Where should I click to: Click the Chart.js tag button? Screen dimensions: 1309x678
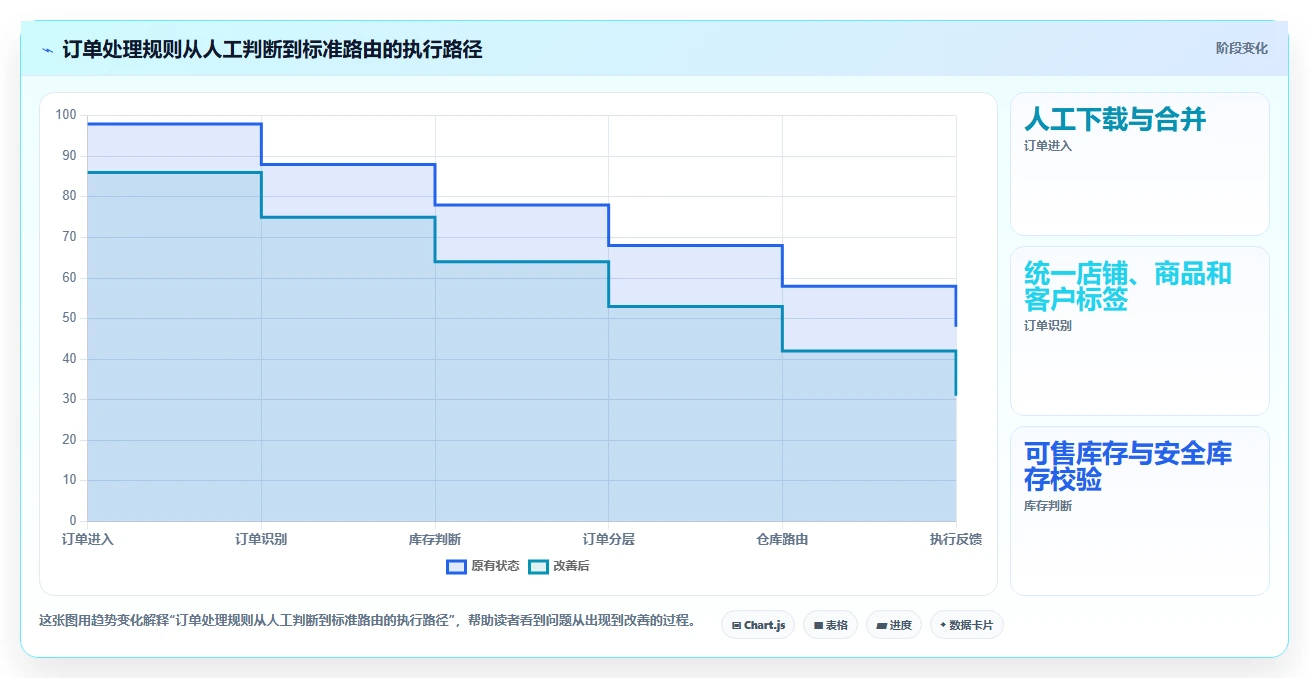click(x=758, y=625)
